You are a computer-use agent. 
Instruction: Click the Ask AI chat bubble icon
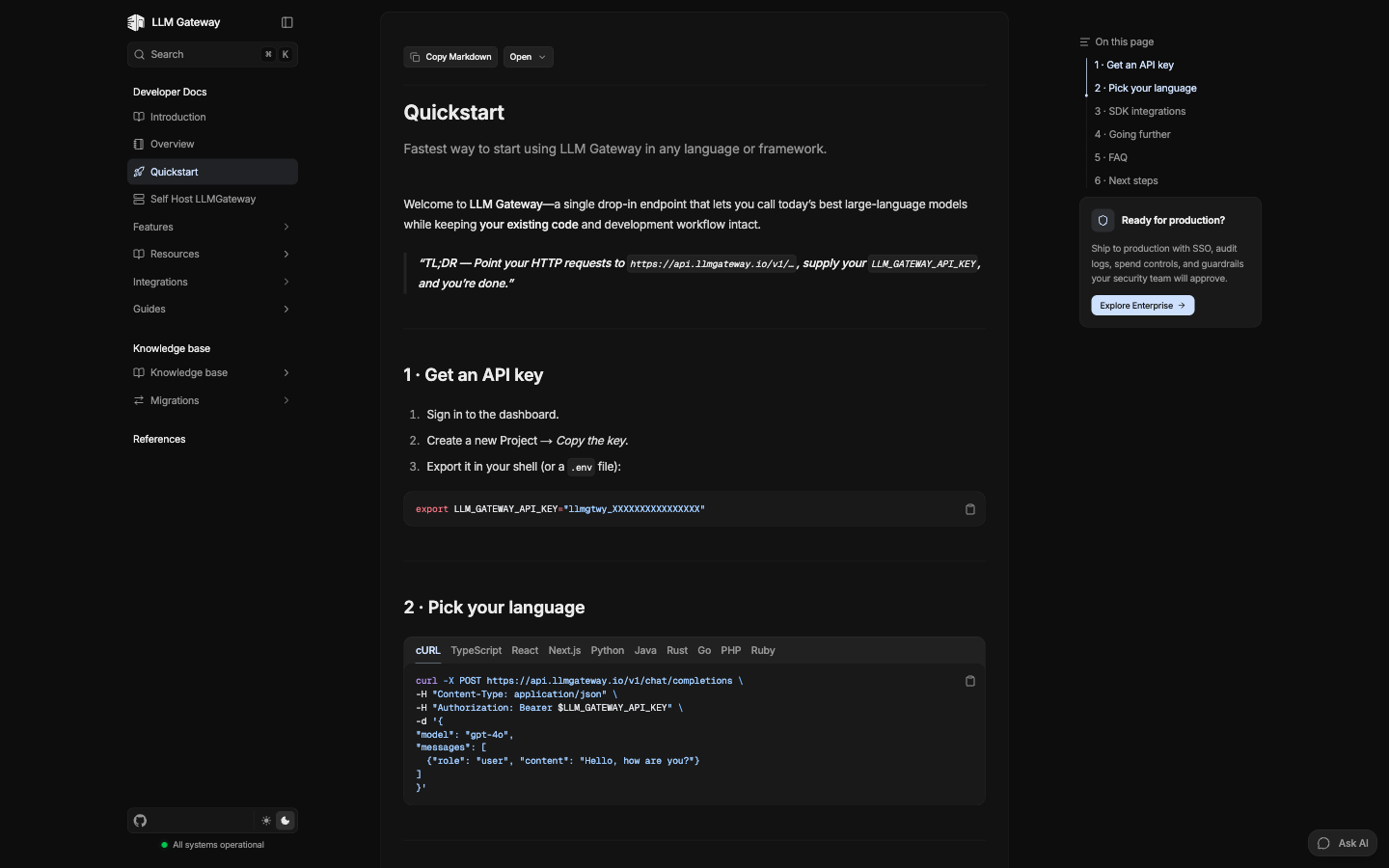coord(1324,843)
